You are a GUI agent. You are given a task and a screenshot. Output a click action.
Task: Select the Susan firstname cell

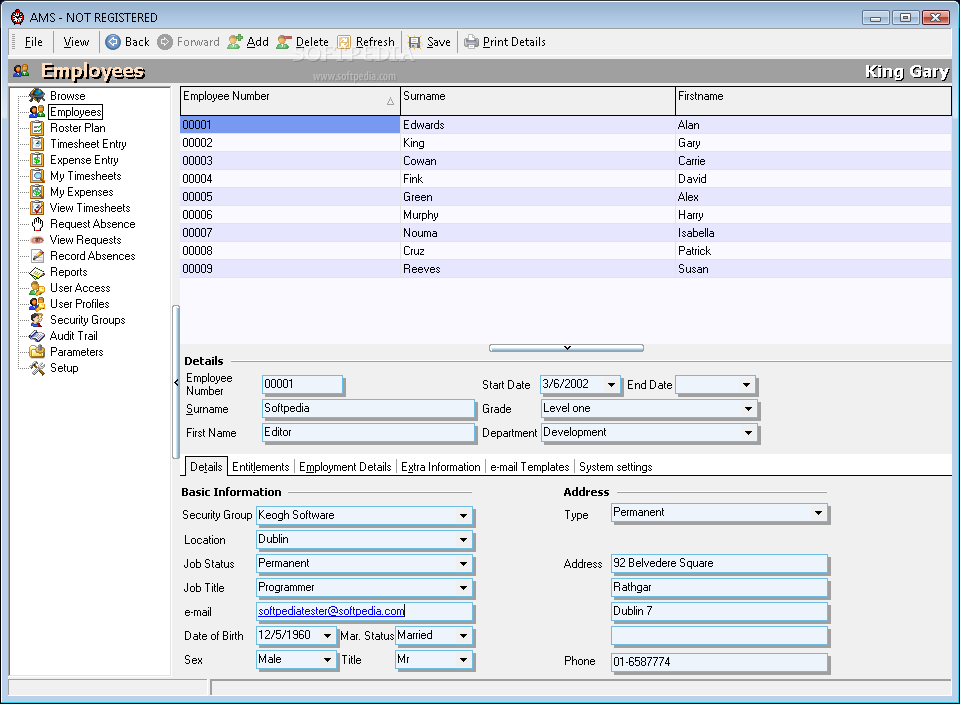(813, 269)
